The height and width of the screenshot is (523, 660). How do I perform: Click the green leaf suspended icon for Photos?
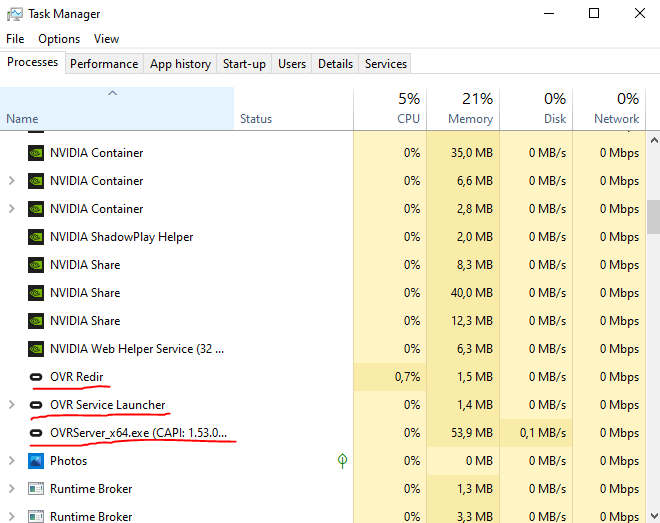point(342,461)
